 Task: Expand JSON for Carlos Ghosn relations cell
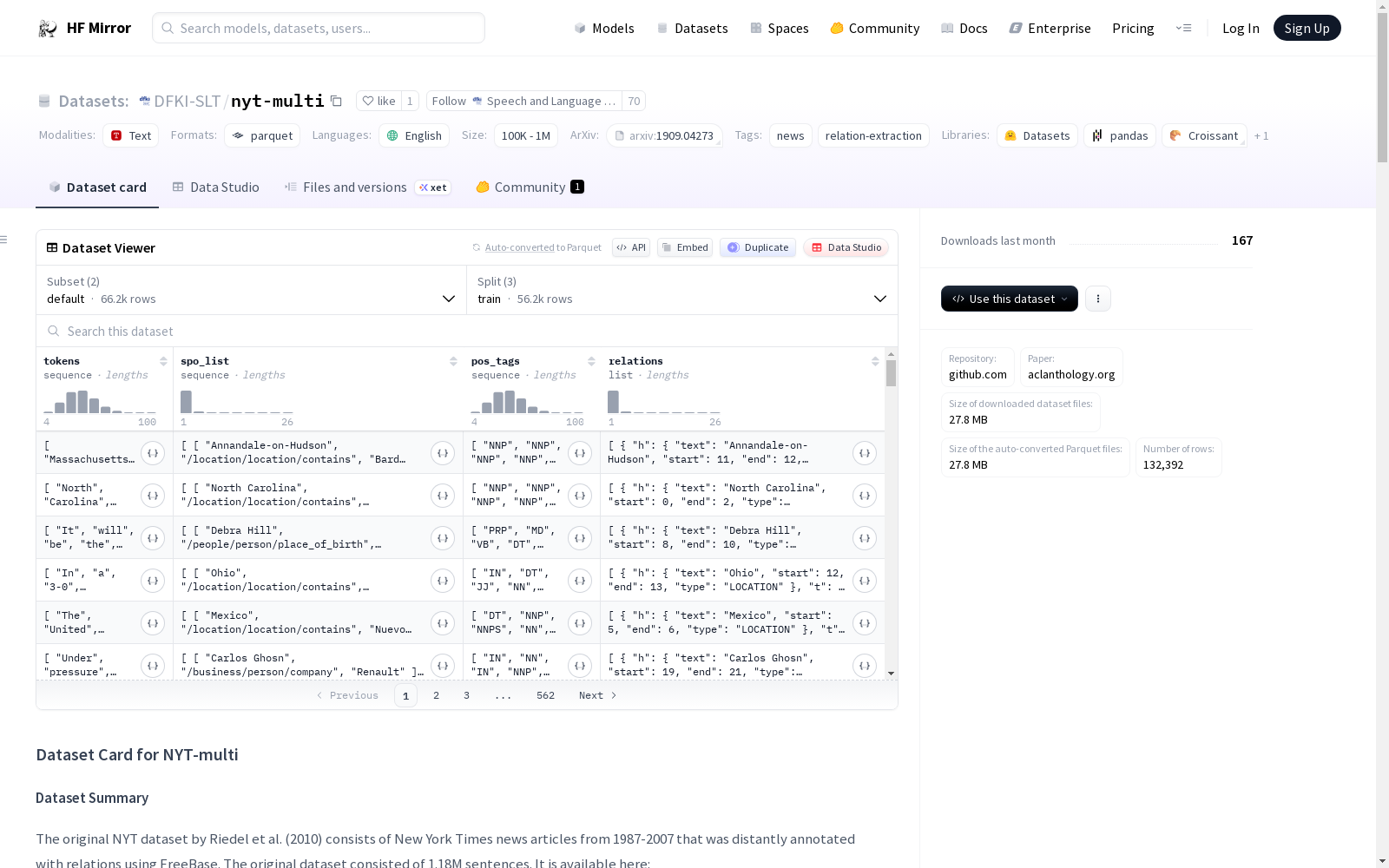coord(865,666)
